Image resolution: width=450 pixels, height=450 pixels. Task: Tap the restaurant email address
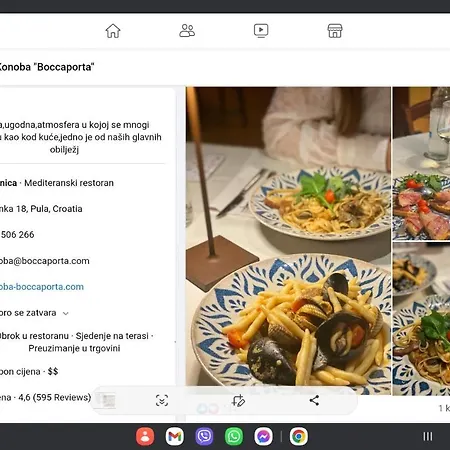(x=45, y=261)
